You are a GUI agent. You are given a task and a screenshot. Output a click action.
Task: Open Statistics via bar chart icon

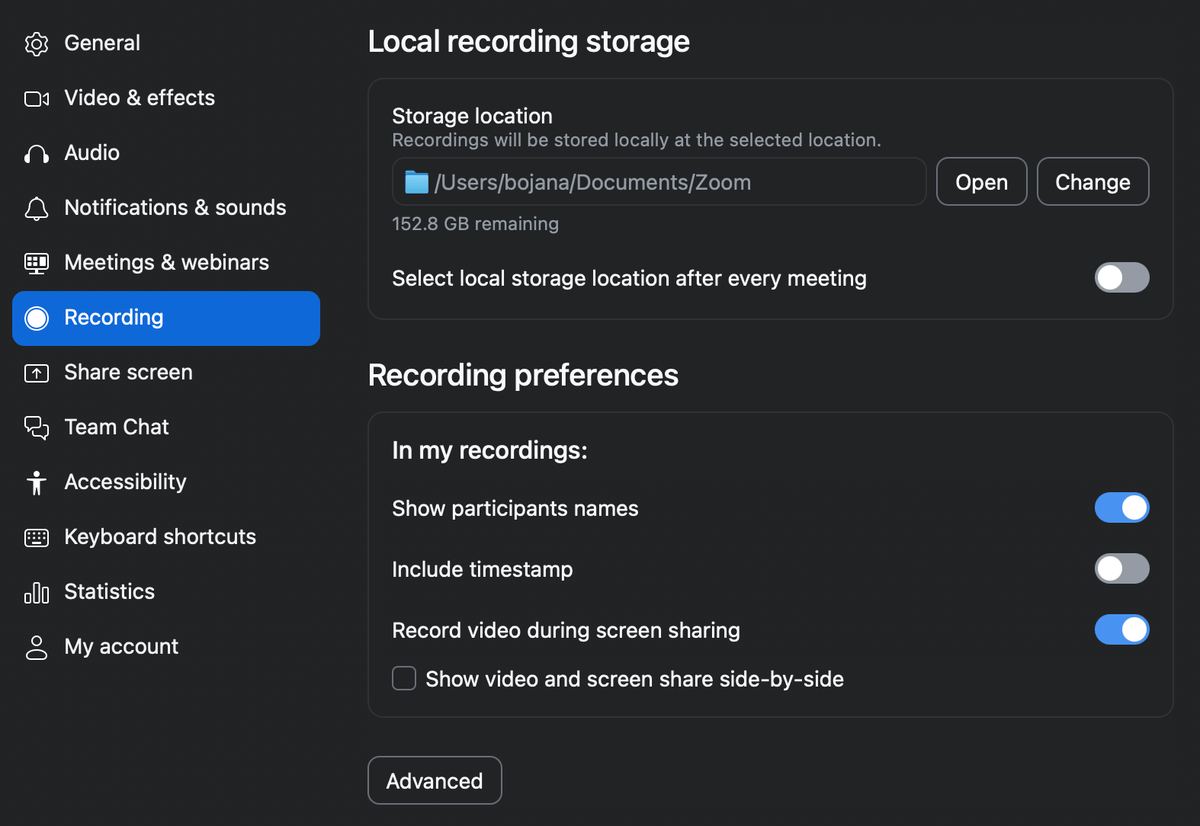[x=36, y=591]
